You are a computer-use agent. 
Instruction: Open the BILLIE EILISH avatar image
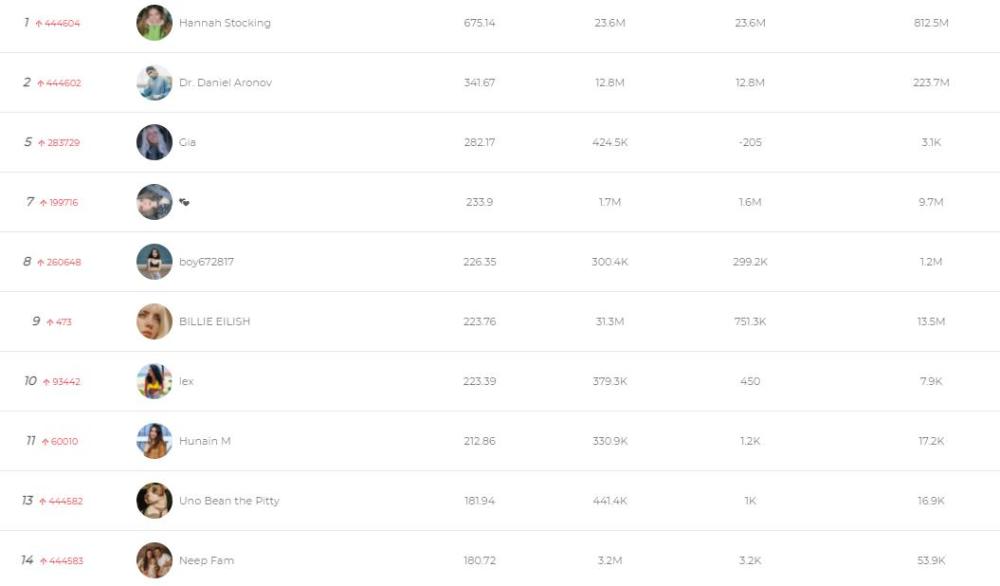(154, 321)
